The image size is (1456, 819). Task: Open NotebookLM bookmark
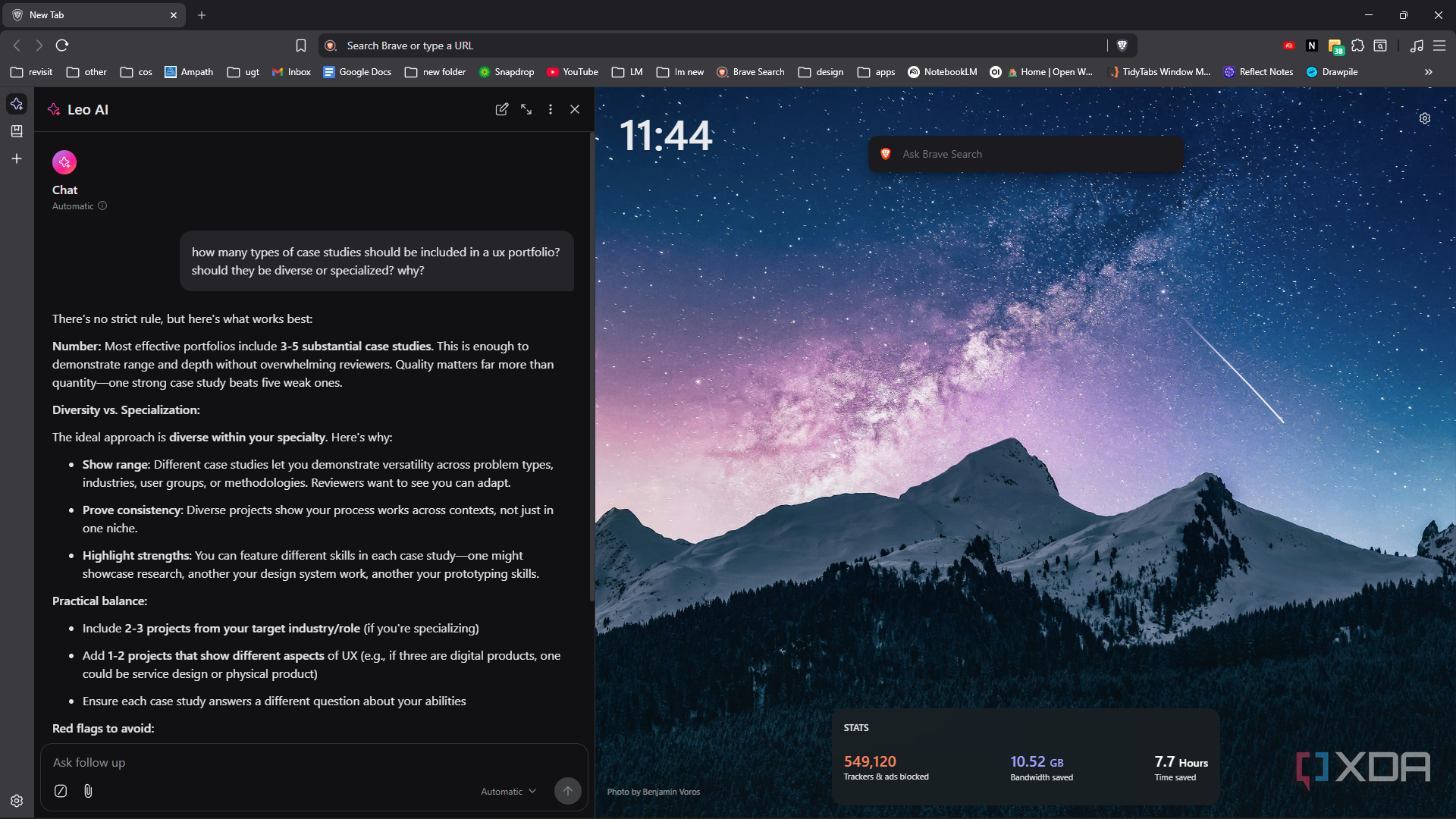coord(943,72)
